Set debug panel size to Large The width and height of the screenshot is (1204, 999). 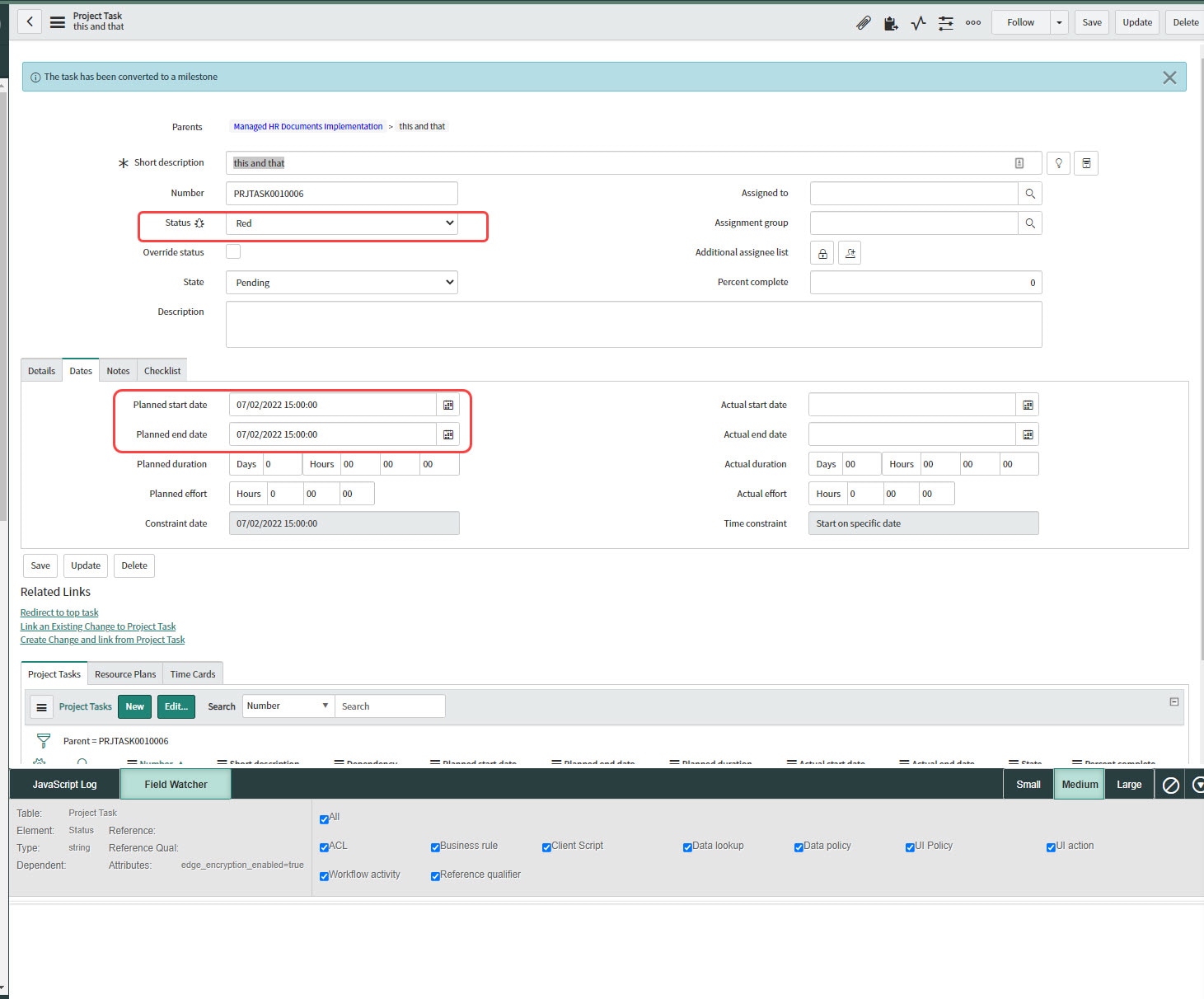tap(1129, 785)
